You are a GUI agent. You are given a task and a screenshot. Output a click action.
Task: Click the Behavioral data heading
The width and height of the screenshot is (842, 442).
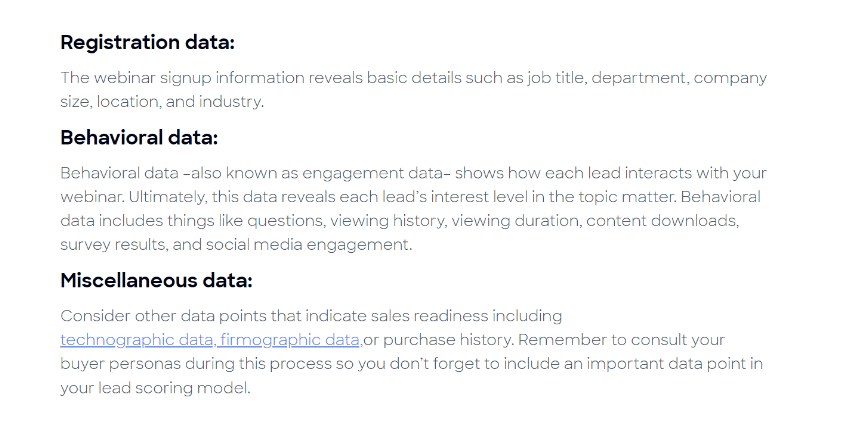[x=139, y=138]
